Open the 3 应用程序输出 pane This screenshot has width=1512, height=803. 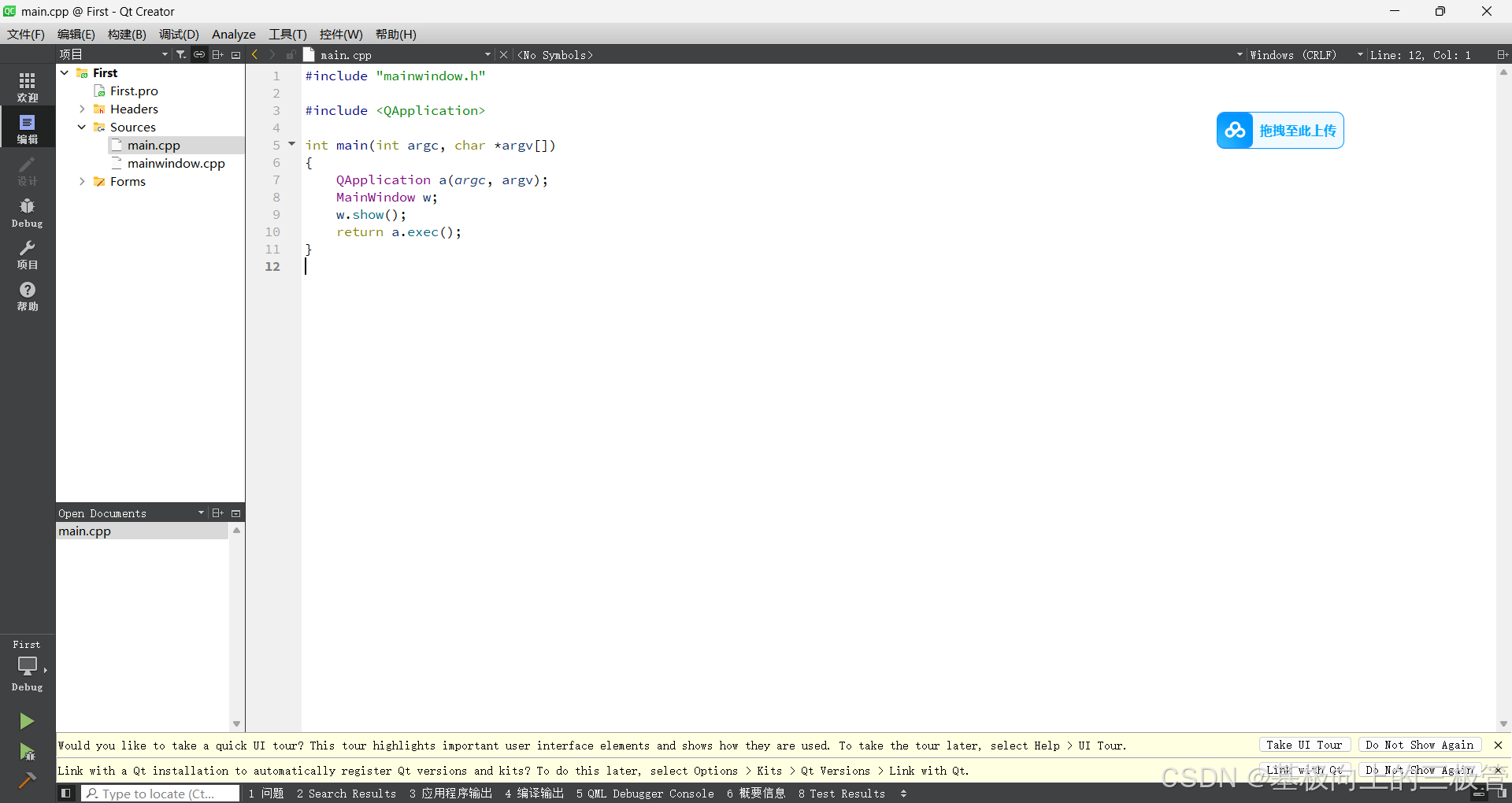450,794
